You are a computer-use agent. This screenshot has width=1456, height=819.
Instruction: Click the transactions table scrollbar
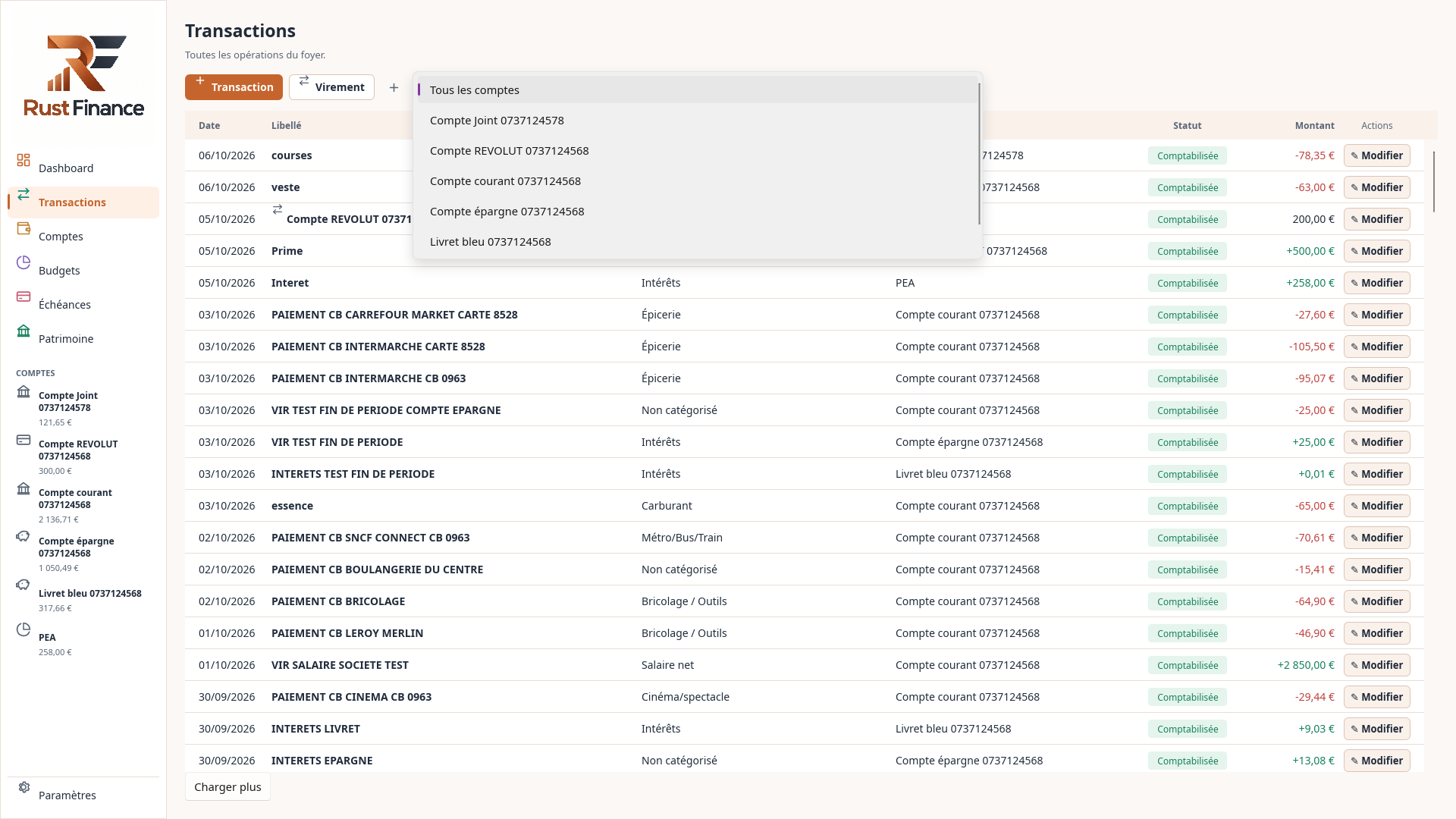(1433, 182)
